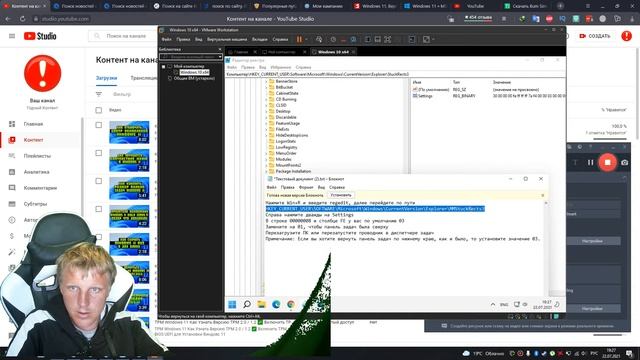Open the 8:02 video thumbnail
The height and width of the screenshot is (360, 640).
tap(129, 132)
